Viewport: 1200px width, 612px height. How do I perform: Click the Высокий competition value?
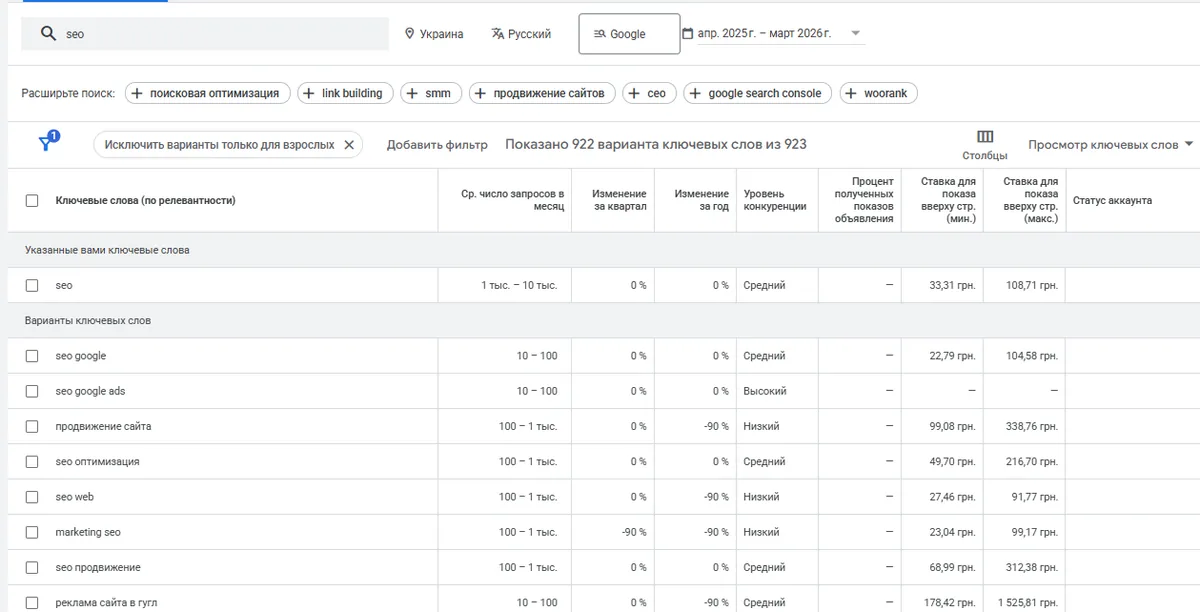tap(765, 391)
